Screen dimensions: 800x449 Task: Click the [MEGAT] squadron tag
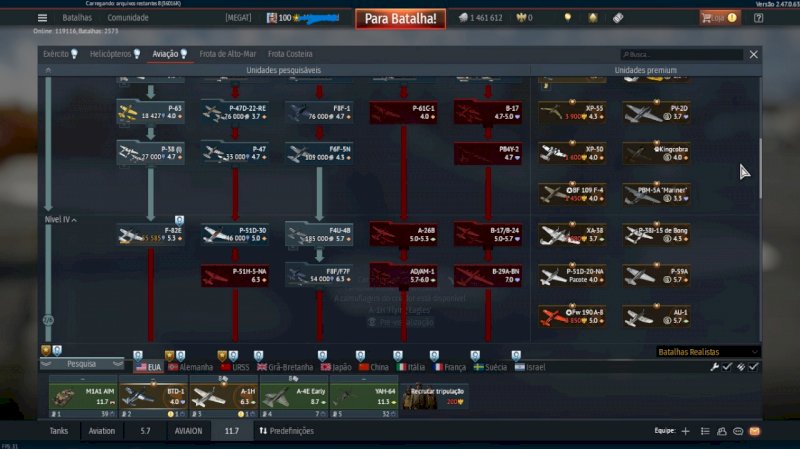(x=238, y=18)
